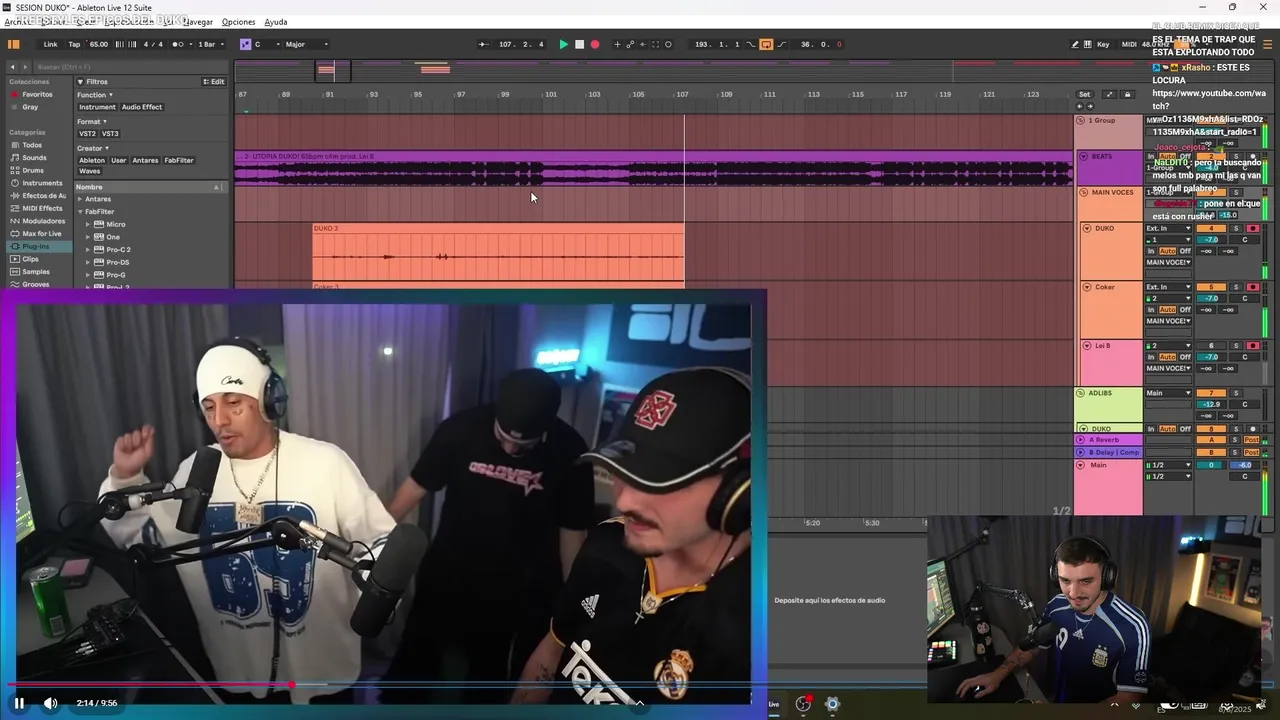
Task: Click the Edit filters button
Action: point(213,81)
